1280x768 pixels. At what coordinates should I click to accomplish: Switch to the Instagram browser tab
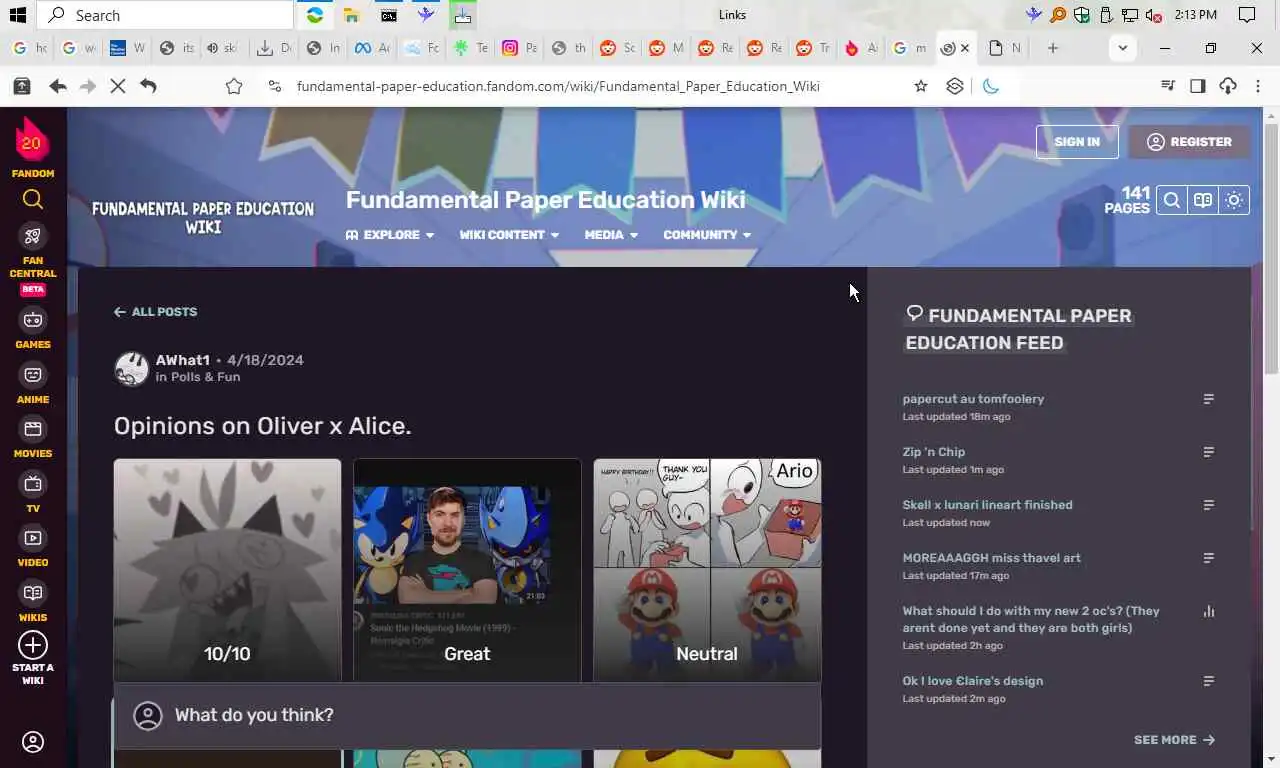[519, 48]
